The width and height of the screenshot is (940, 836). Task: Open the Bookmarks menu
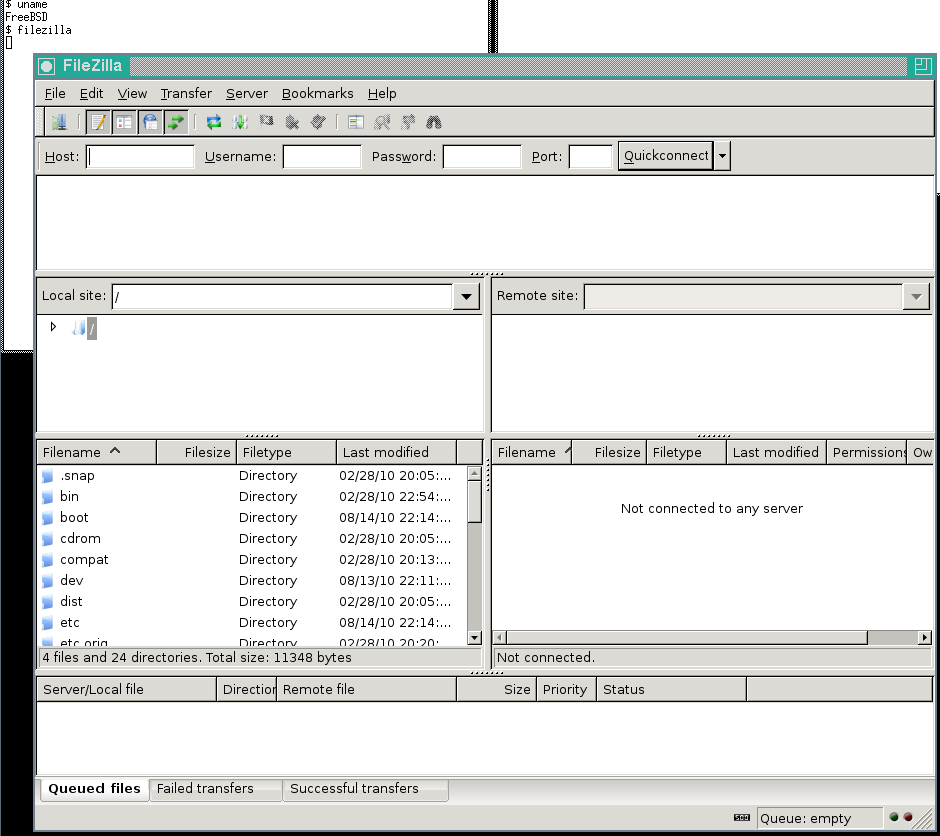click(317, 93)
